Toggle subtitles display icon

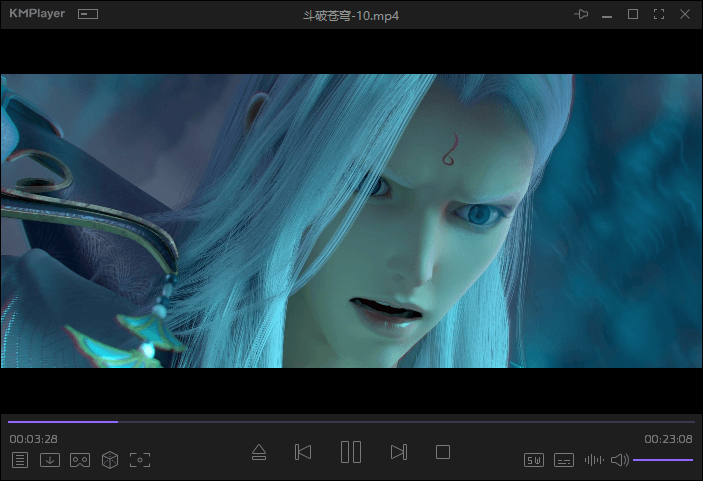(564, 460)
